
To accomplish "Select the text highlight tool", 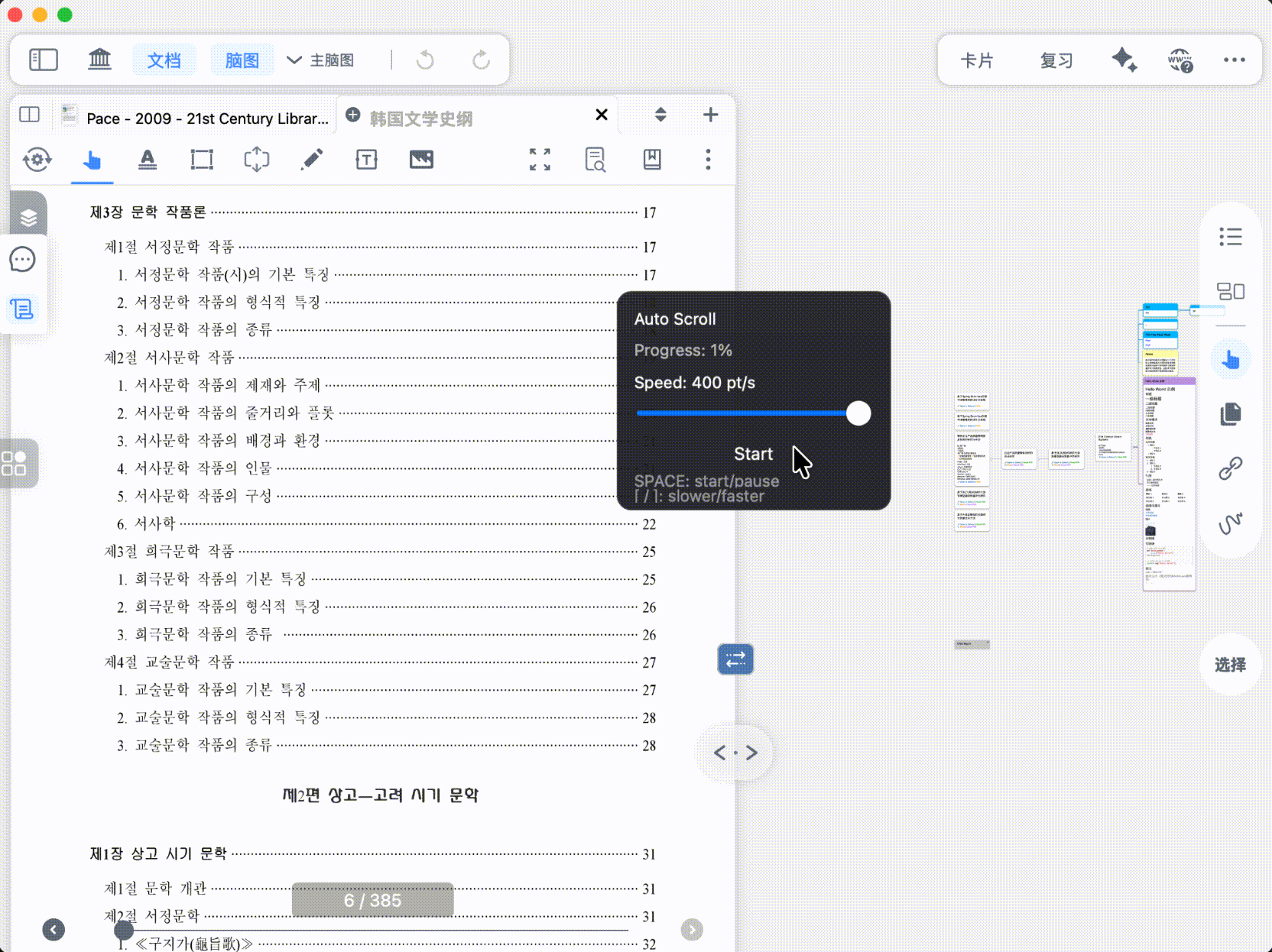I will tap(148, 160).
